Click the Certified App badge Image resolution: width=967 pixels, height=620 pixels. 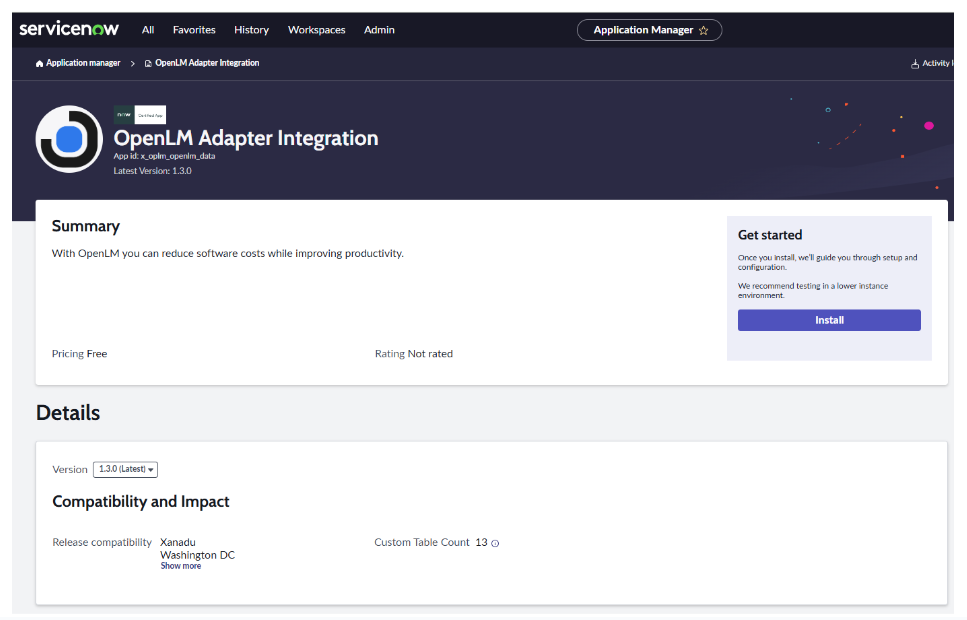[140, 115]
